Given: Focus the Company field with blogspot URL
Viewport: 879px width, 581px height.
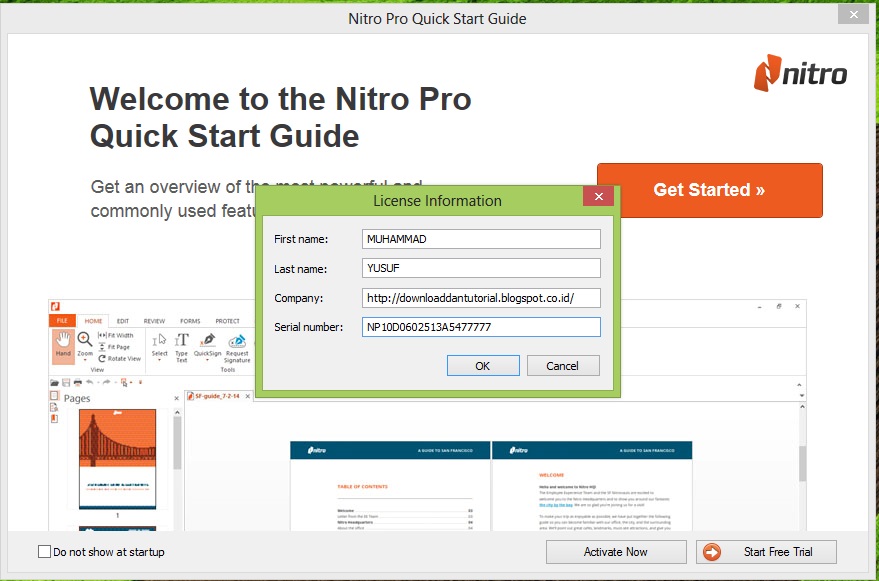Looking at the screenshot, I should click(x=481, y=298).
